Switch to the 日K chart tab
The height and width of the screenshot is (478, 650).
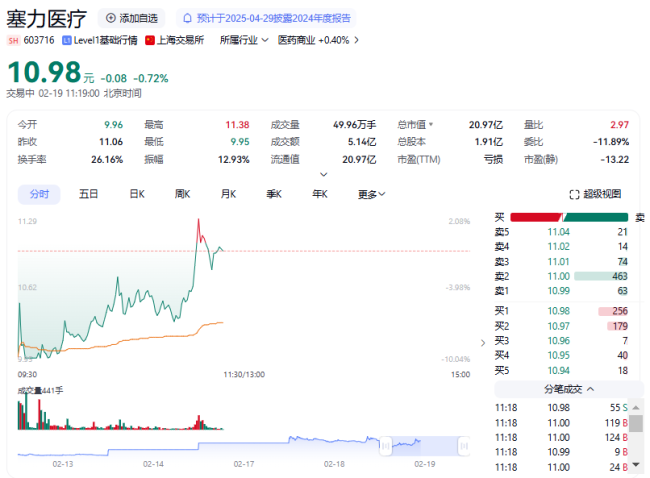click(x=137, y=194)
